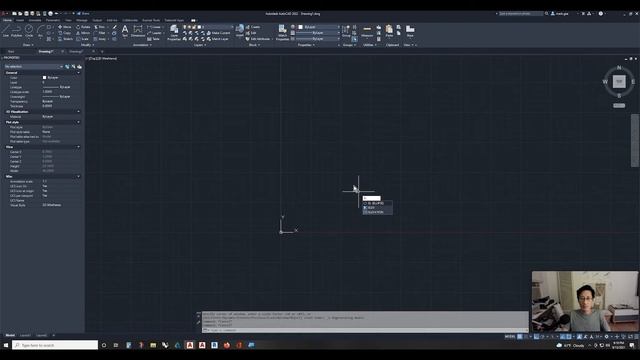Screen dimensions: 640x360
Task: Activate the Scale command
Action: (x=83, y=39)
